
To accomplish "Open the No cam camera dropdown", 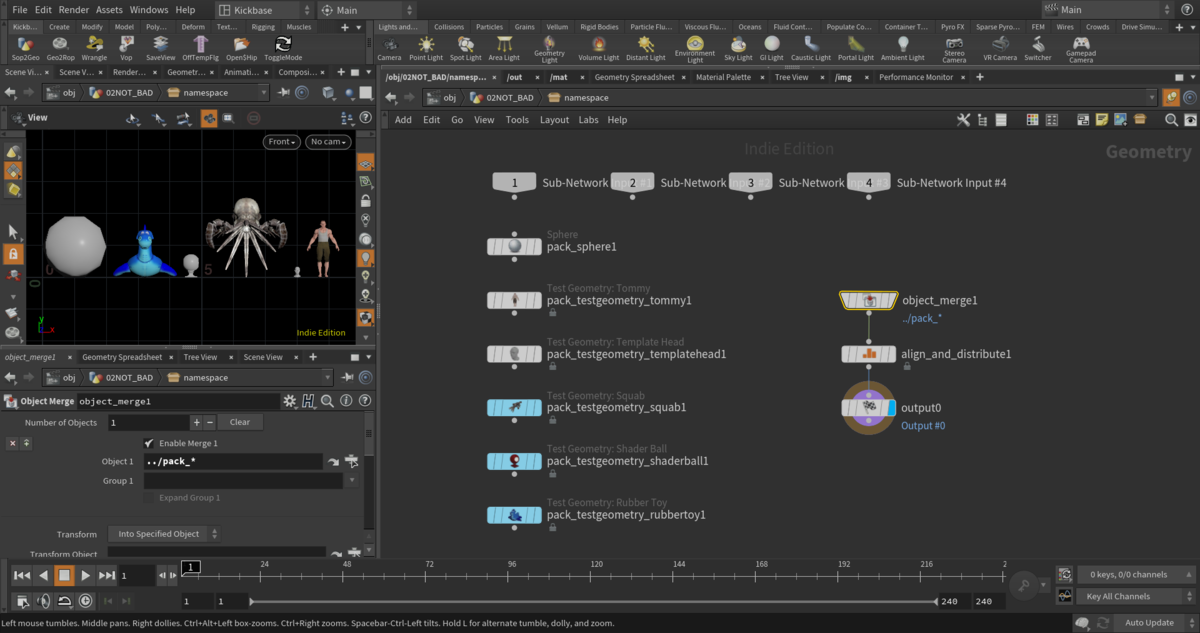I will click(329, 142).
